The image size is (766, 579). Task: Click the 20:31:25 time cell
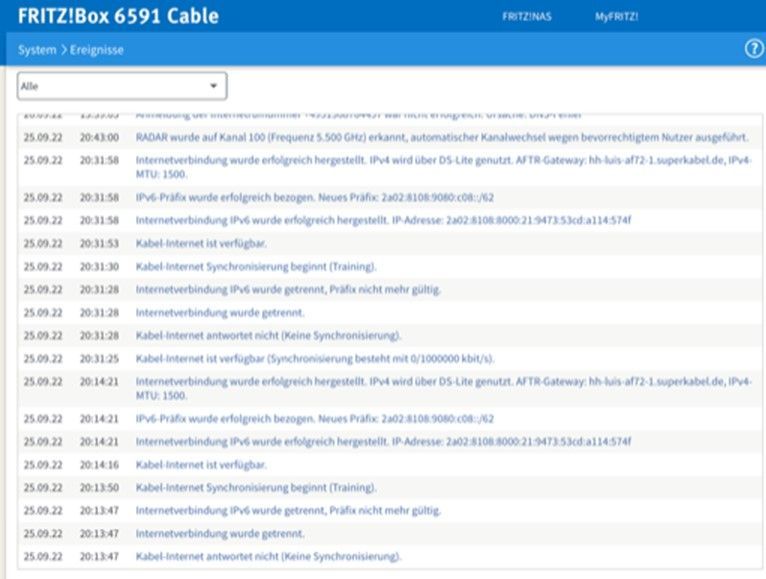pyautogui.click(x=99, y=359)
